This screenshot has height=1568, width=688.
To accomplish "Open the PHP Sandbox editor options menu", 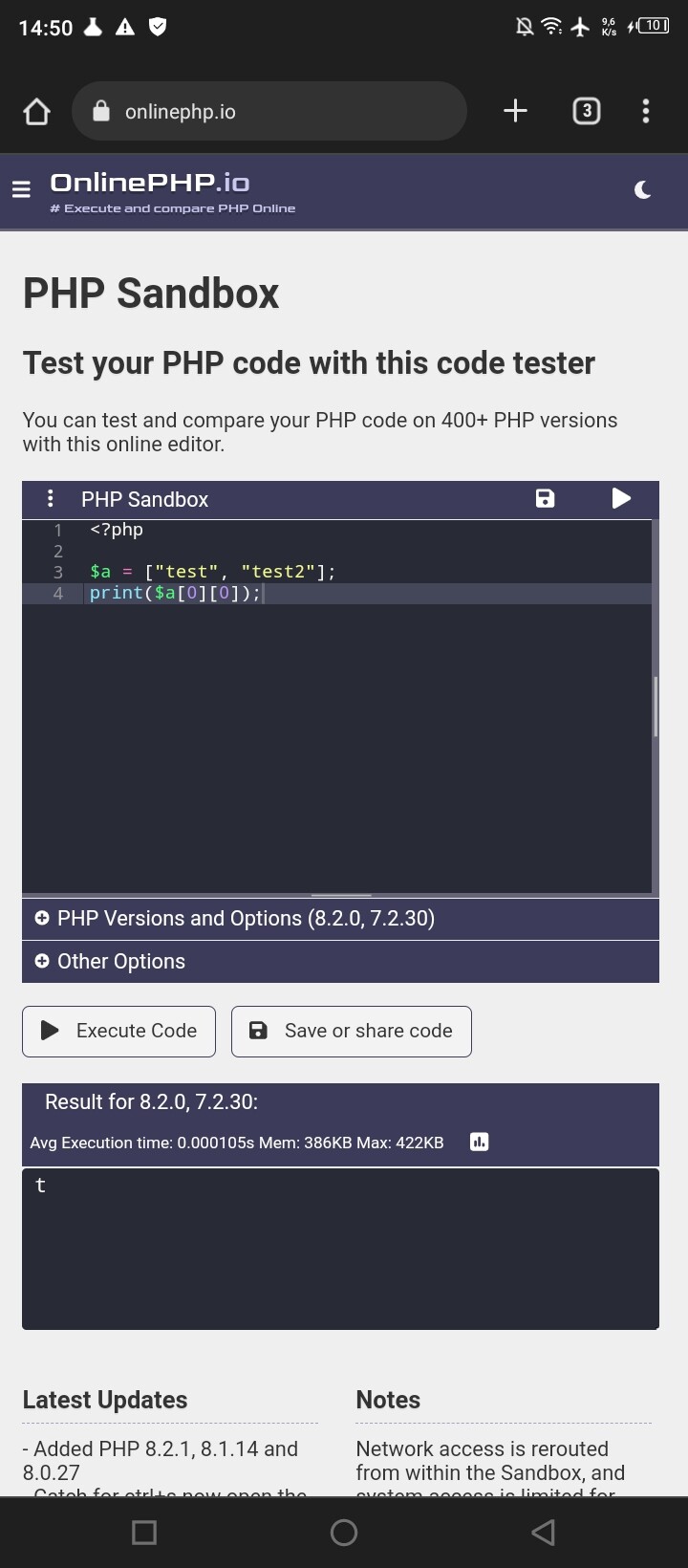I will (x=51, y=498).
